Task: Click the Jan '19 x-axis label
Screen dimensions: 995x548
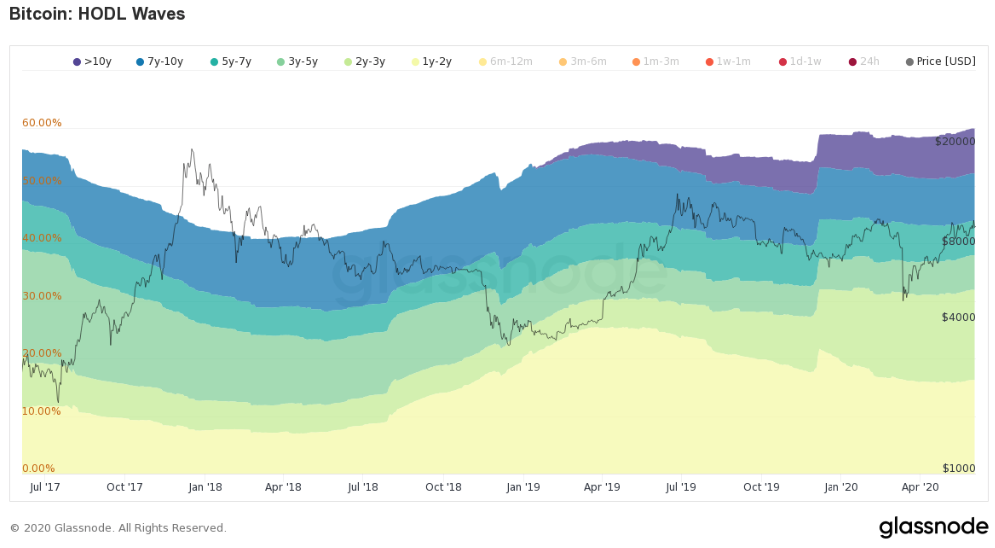Action: point(521,487)
